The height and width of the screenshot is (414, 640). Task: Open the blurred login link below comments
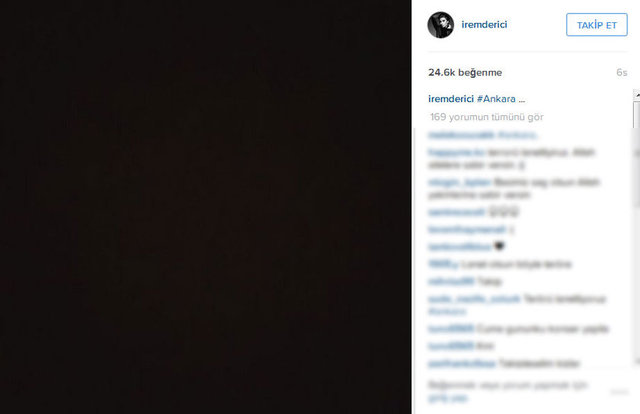coord(448,398)
